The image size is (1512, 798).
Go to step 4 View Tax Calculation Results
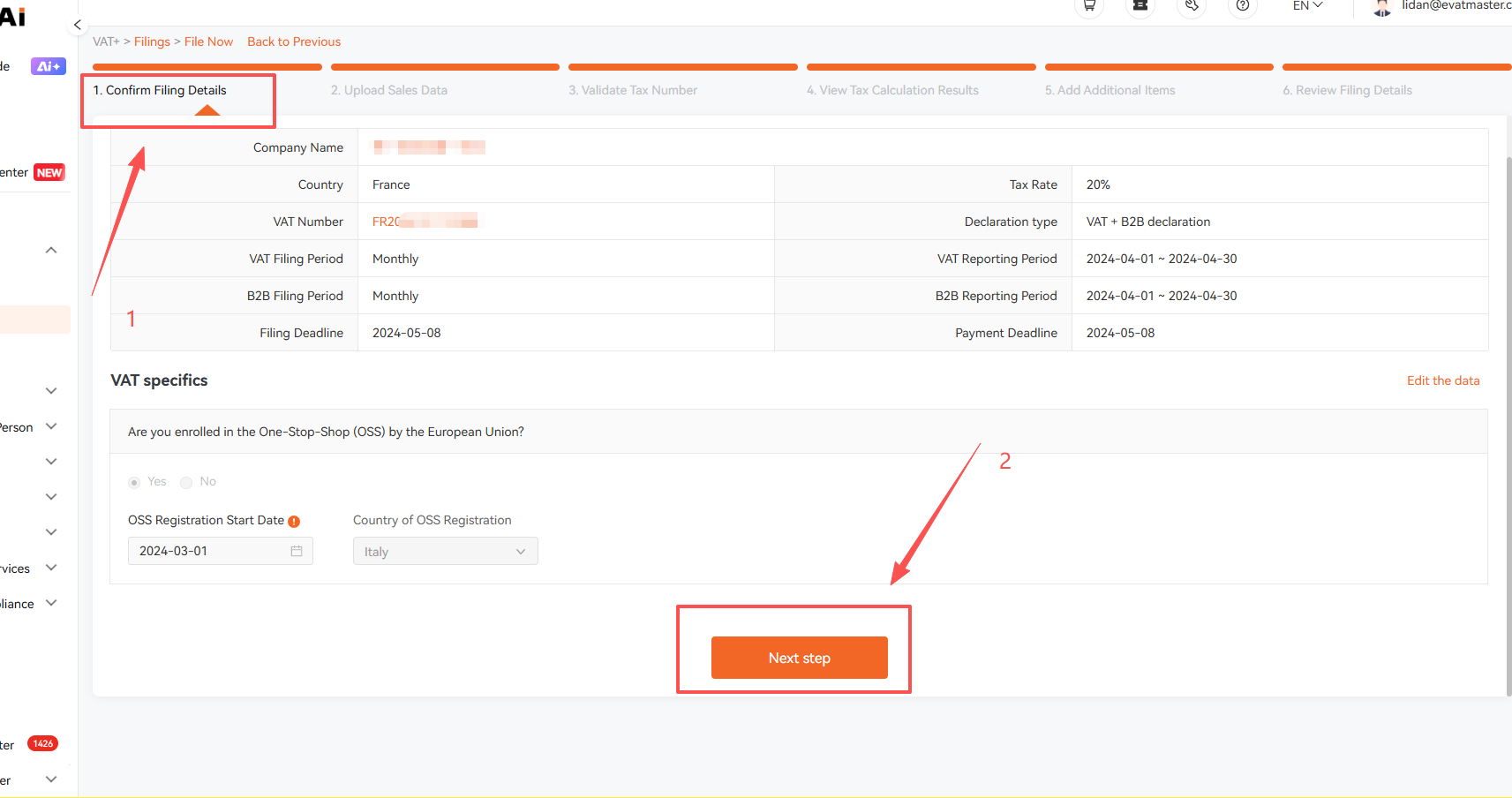(x=892, y=90)
